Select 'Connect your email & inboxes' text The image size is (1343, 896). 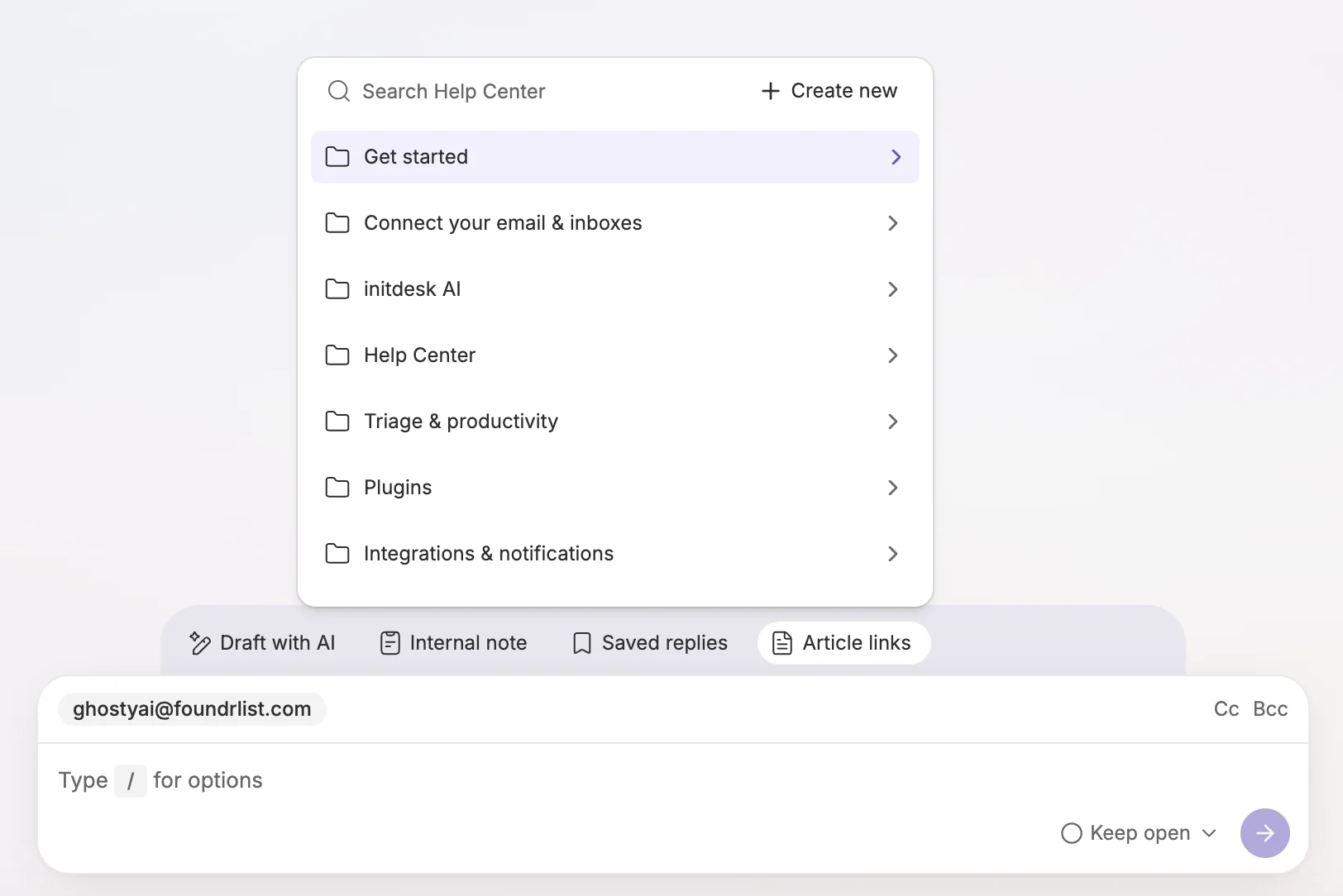coord(503,223)
